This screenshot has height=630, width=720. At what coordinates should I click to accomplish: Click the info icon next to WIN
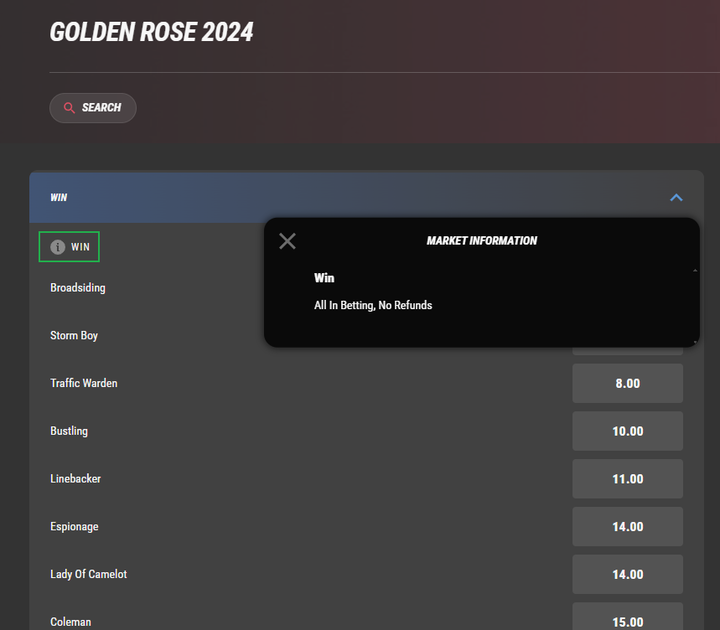pos(57,247)
